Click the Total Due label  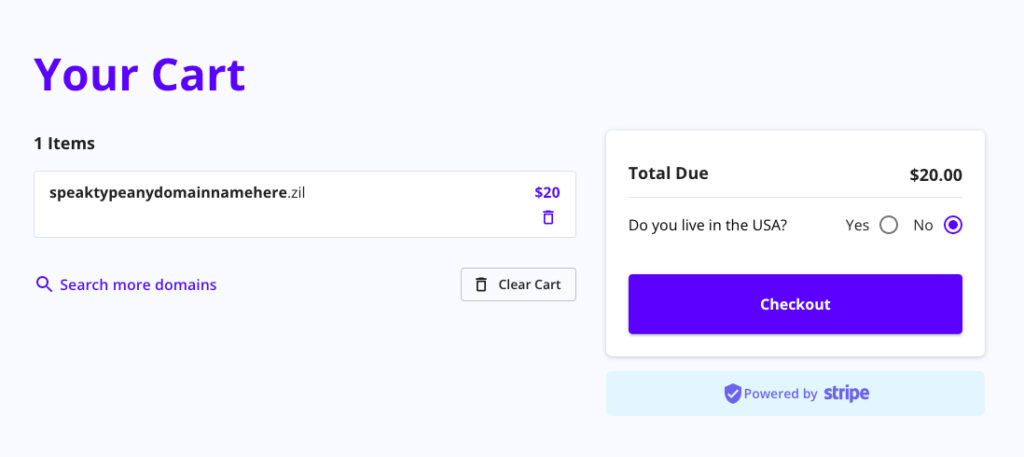point(668,173)
